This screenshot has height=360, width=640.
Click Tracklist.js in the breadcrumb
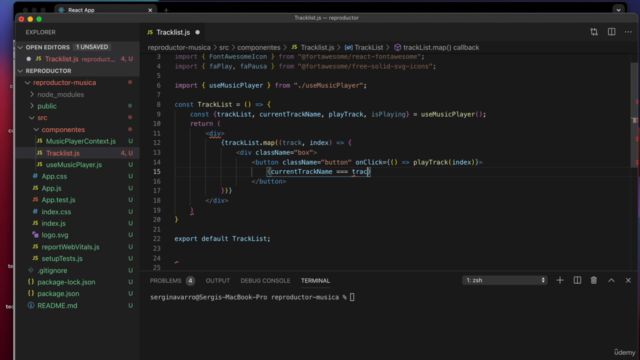[x=317, y=47]
